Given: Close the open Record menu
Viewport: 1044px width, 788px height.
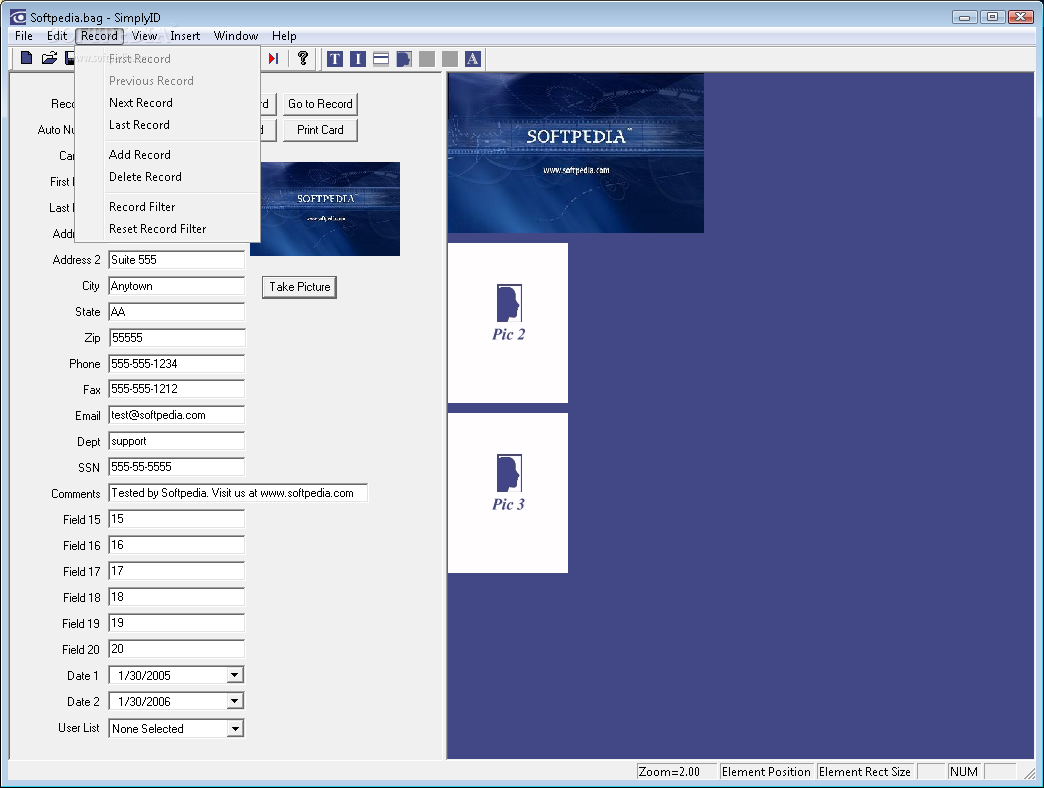Looking at the screenshot, I should 99,36.
